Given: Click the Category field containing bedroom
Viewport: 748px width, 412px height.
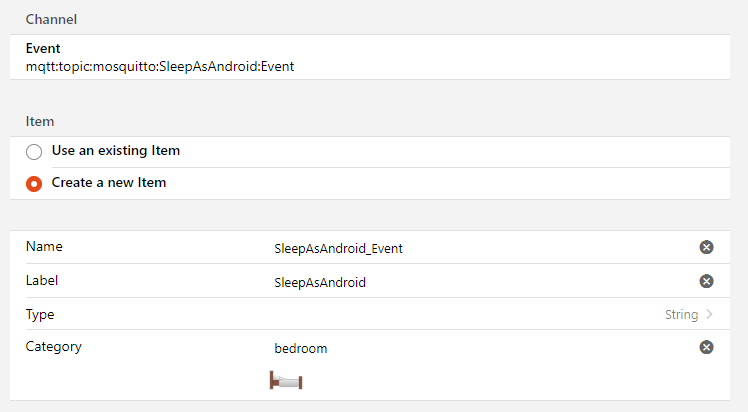Looking at the screenshot, I should (301, 349).
